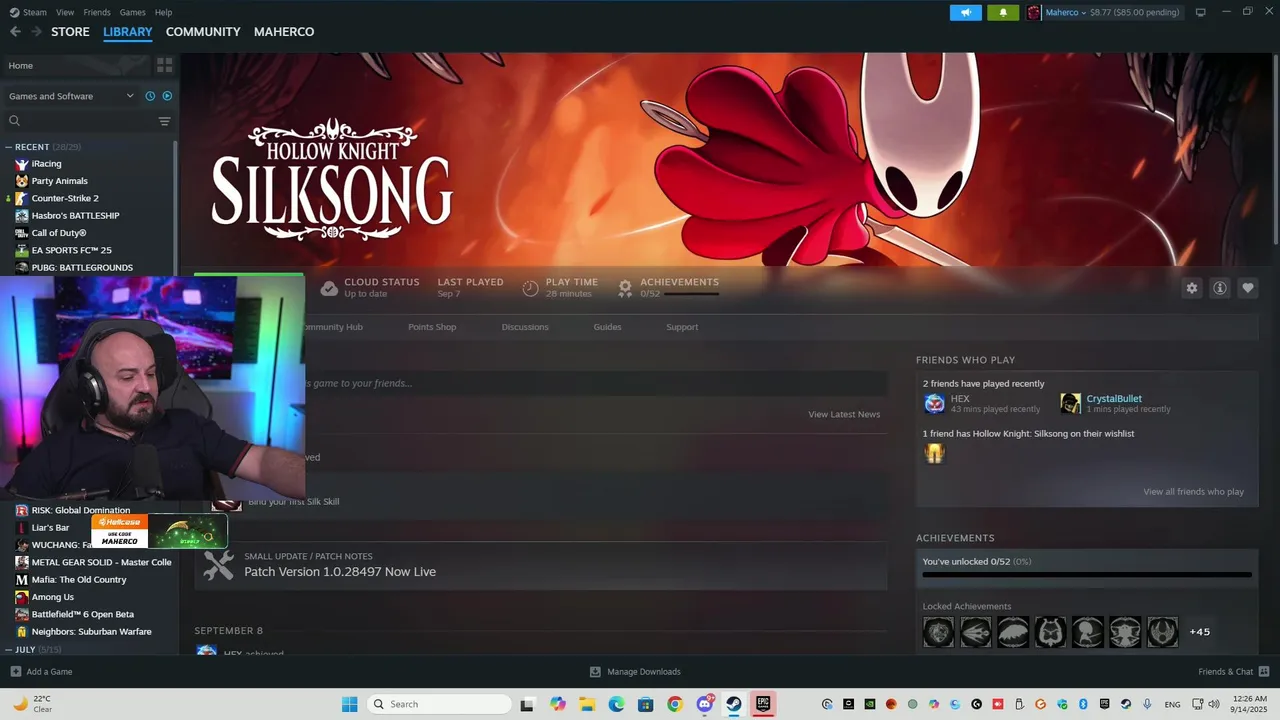Add Silksong to favorites heart

point(1248,288)
